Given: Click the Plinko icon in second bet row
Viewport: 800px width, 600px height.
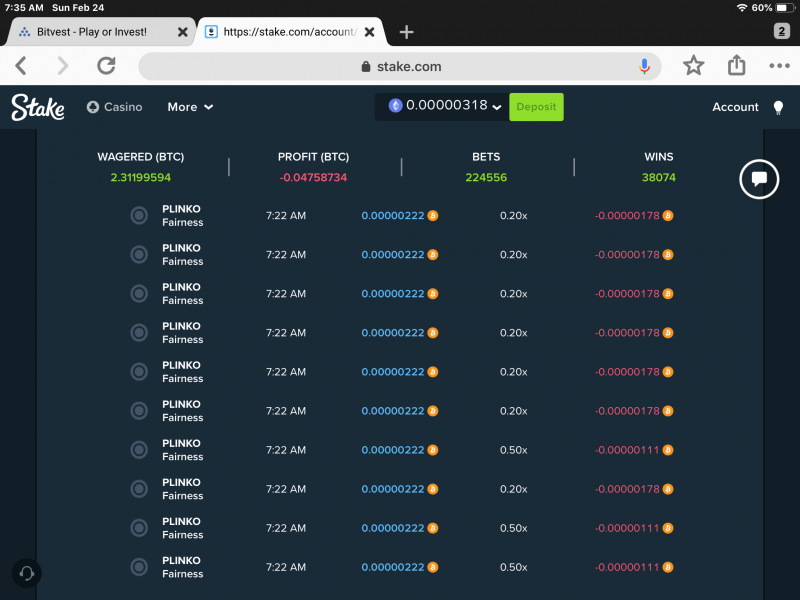Looking at the screenshot, I should tap(139, 255).
